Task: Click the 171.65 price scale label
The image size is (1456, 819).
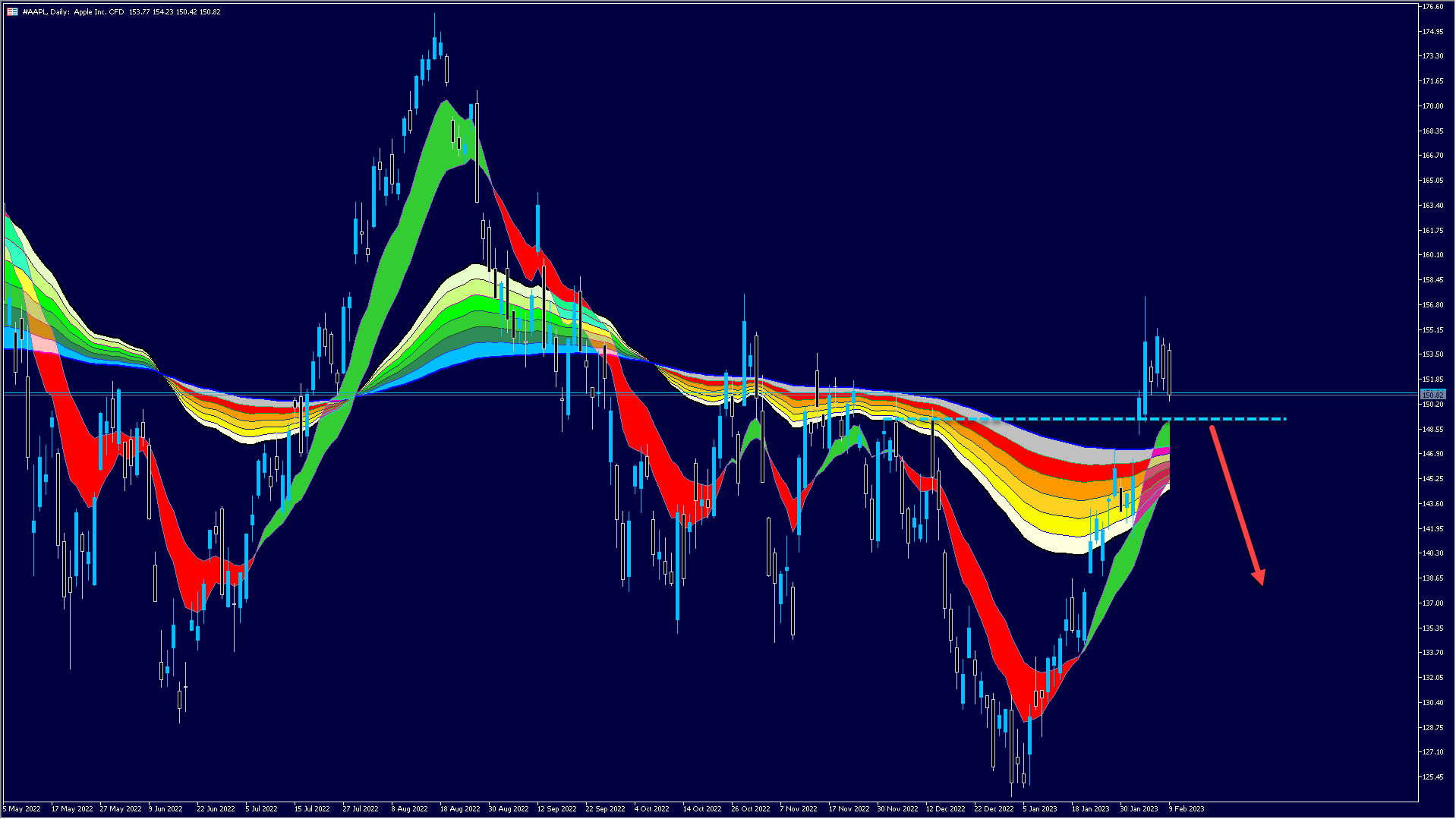Action: click(1433, 81)
